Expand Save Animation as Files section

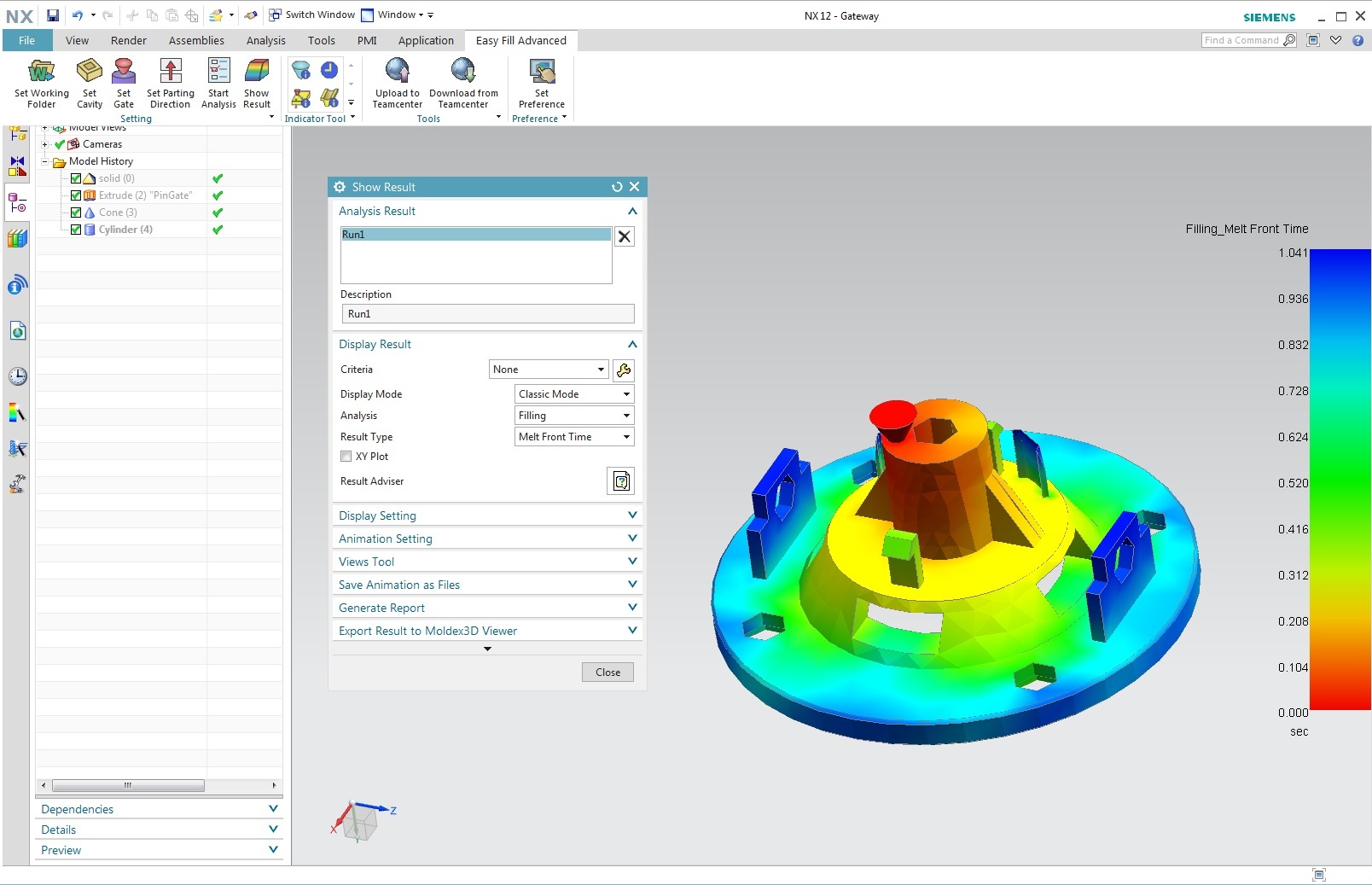click(x=487, y=585)
